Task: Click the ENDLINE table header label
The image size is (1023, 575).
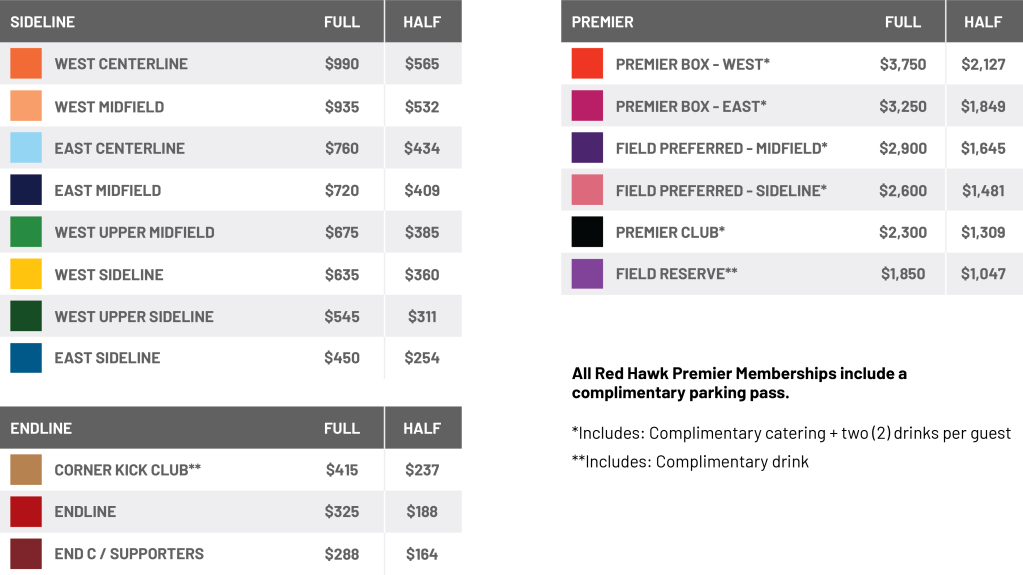Action: click(40, 428)
